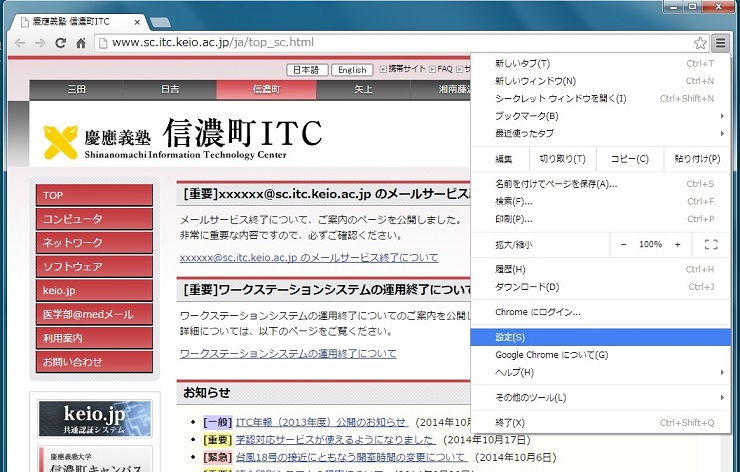Select 印刷(P) menu item
Viewport: 740px width, 472px height.
click(601, 219)
